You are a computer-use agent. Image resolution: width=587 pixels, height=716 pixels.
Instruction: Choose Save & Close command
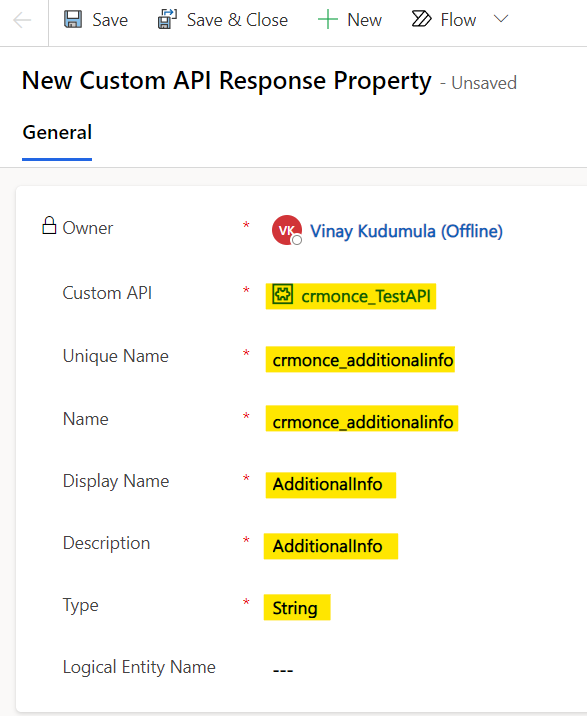[238, 20]
